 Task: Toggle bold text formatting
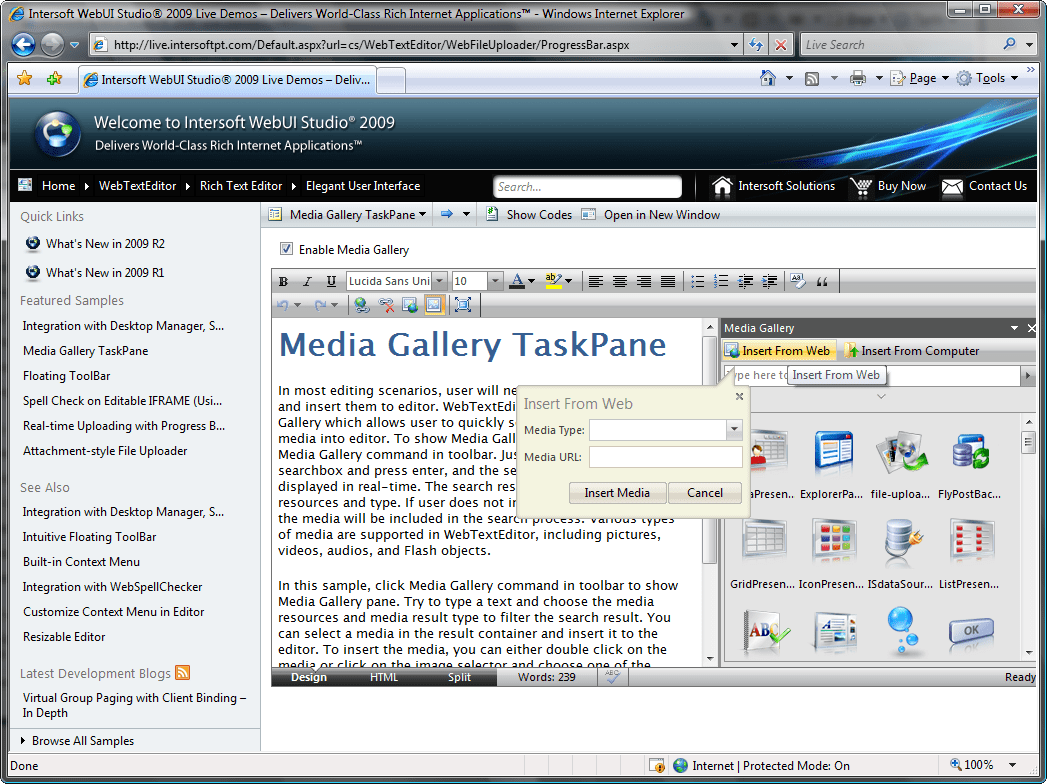(284, 281)
